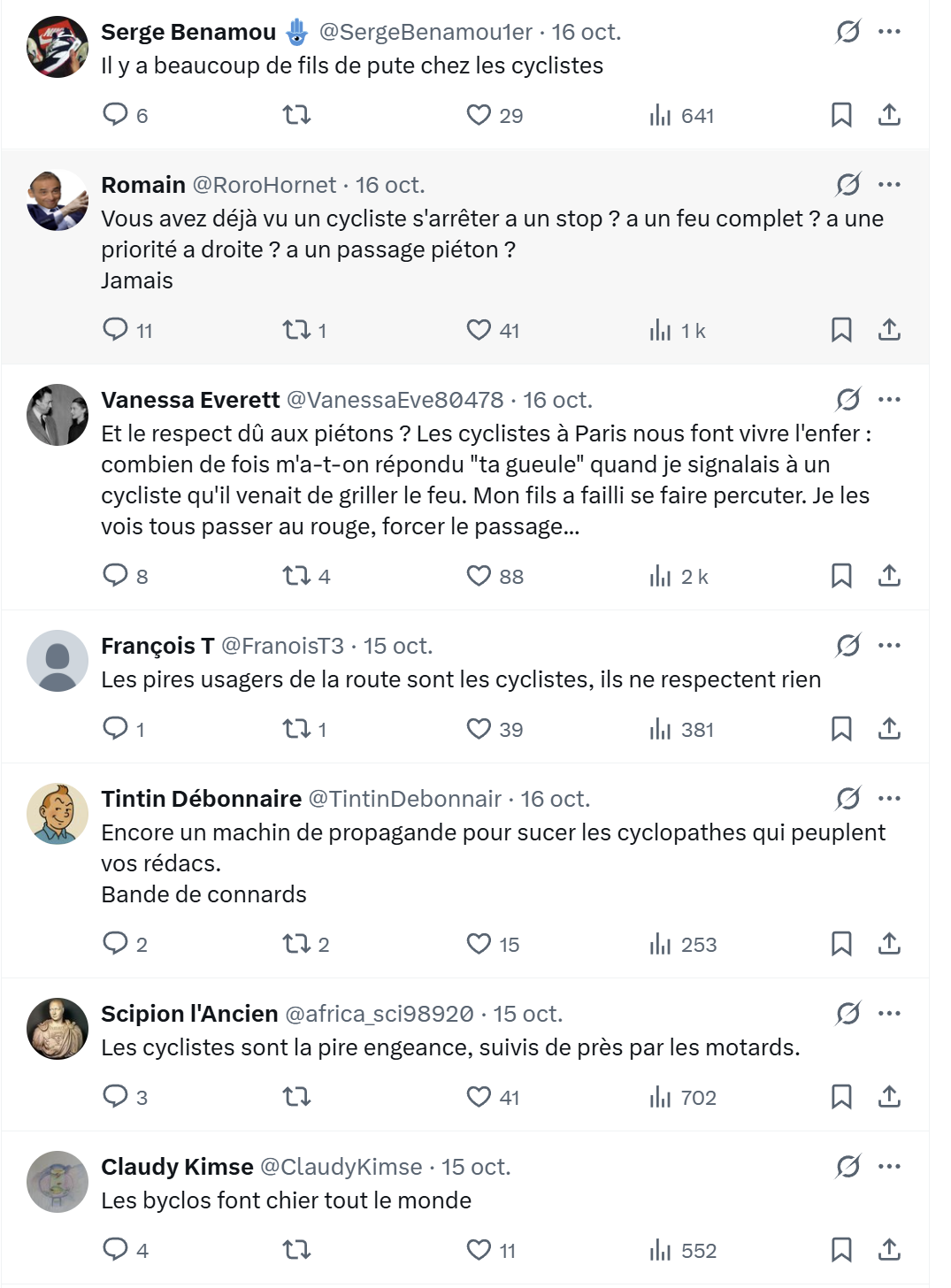951x1288 pixels.
Task: Open more options on Serge Benamou's tweet
Action: point(889,32)
